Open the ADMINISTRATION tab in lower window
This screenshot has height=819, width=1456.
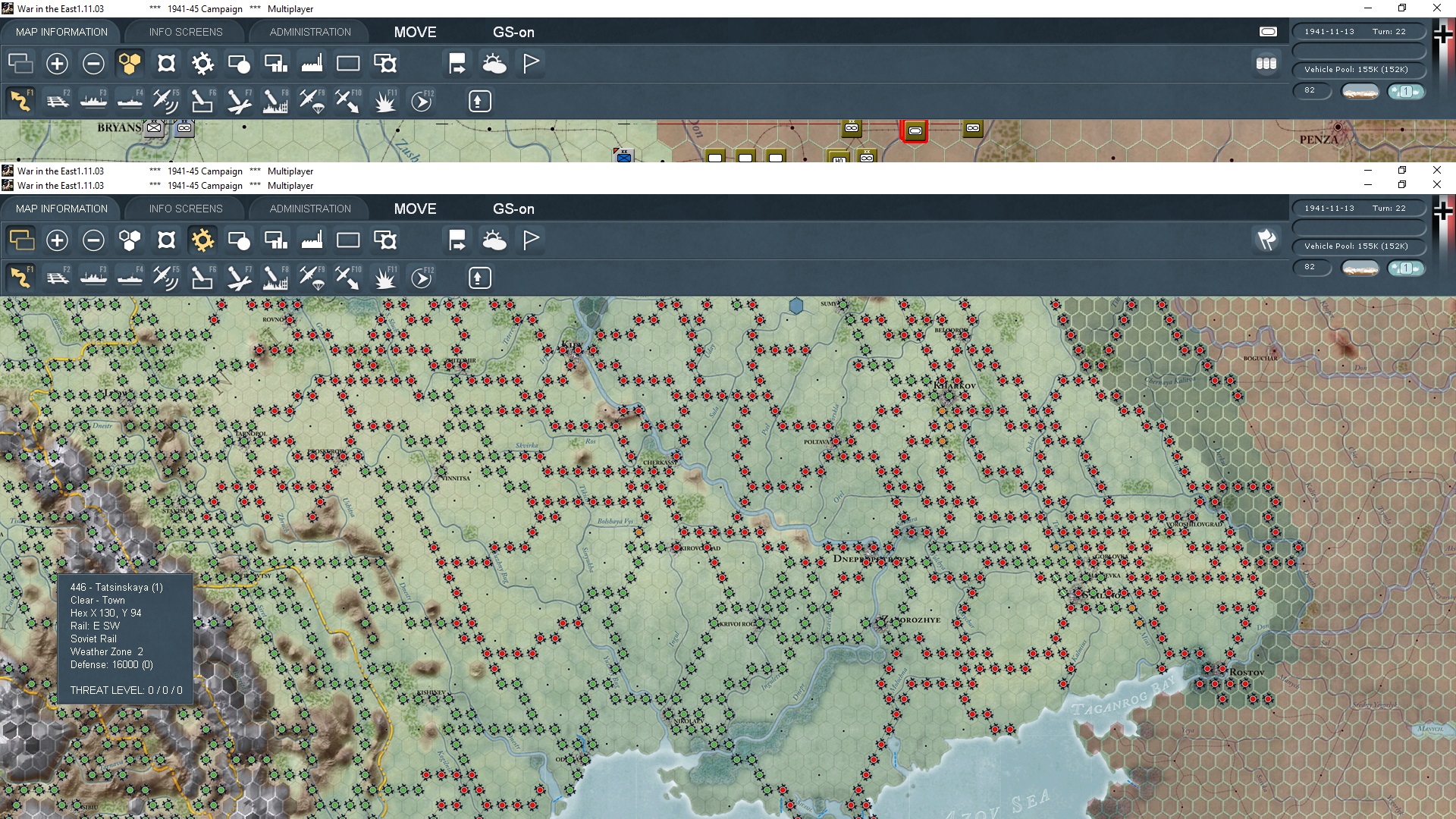tap(310, 209)
